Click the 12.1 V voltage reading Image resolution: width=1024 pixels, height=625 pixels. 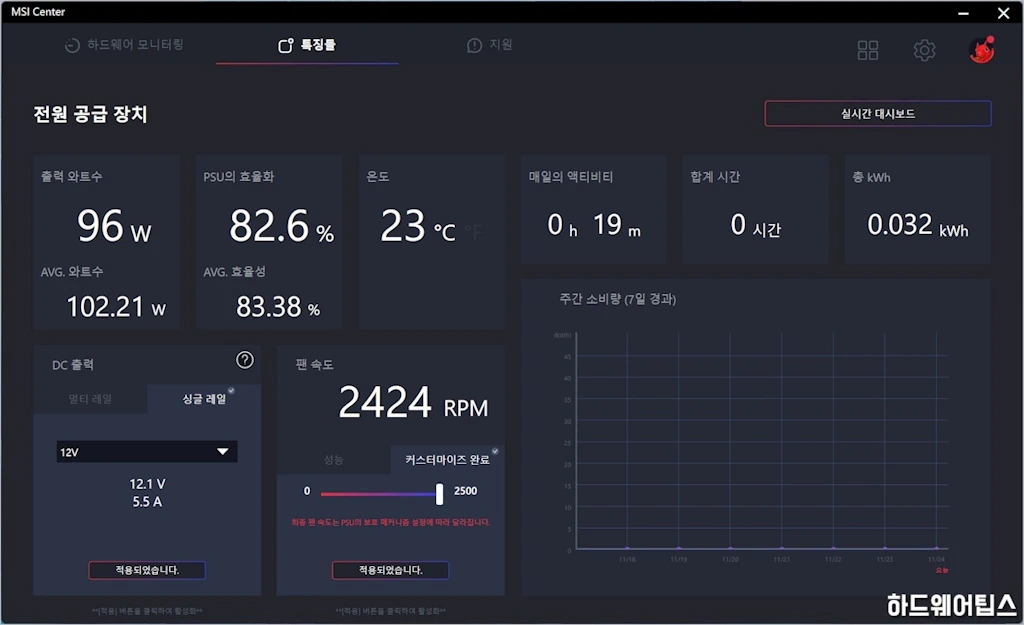click(x=147, y=484)
